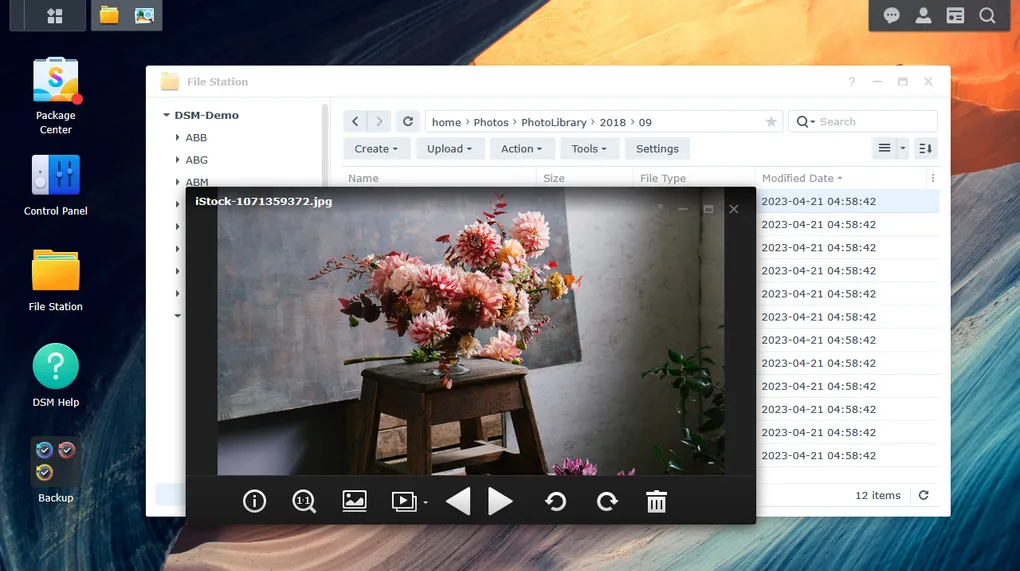The height and width of the screenshot is (571, 1020).
Task: Go to the next image
Action: coord(501,501)
